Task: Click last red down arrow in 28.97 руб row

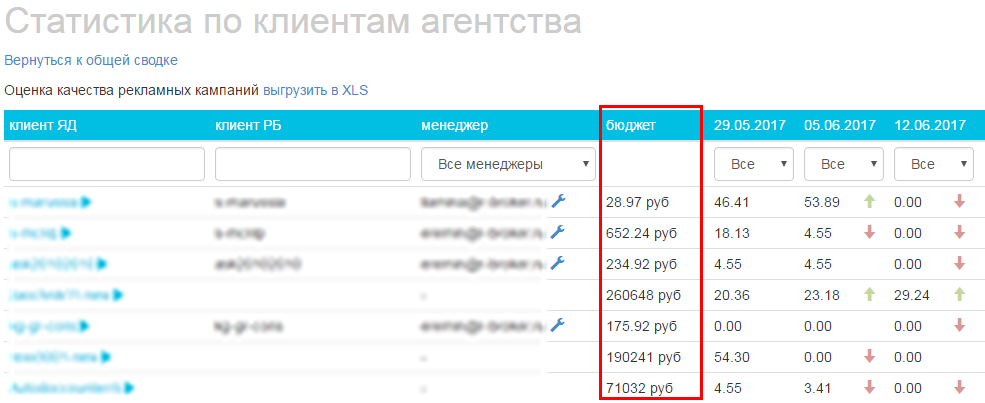Action: (x=959, y=202)
